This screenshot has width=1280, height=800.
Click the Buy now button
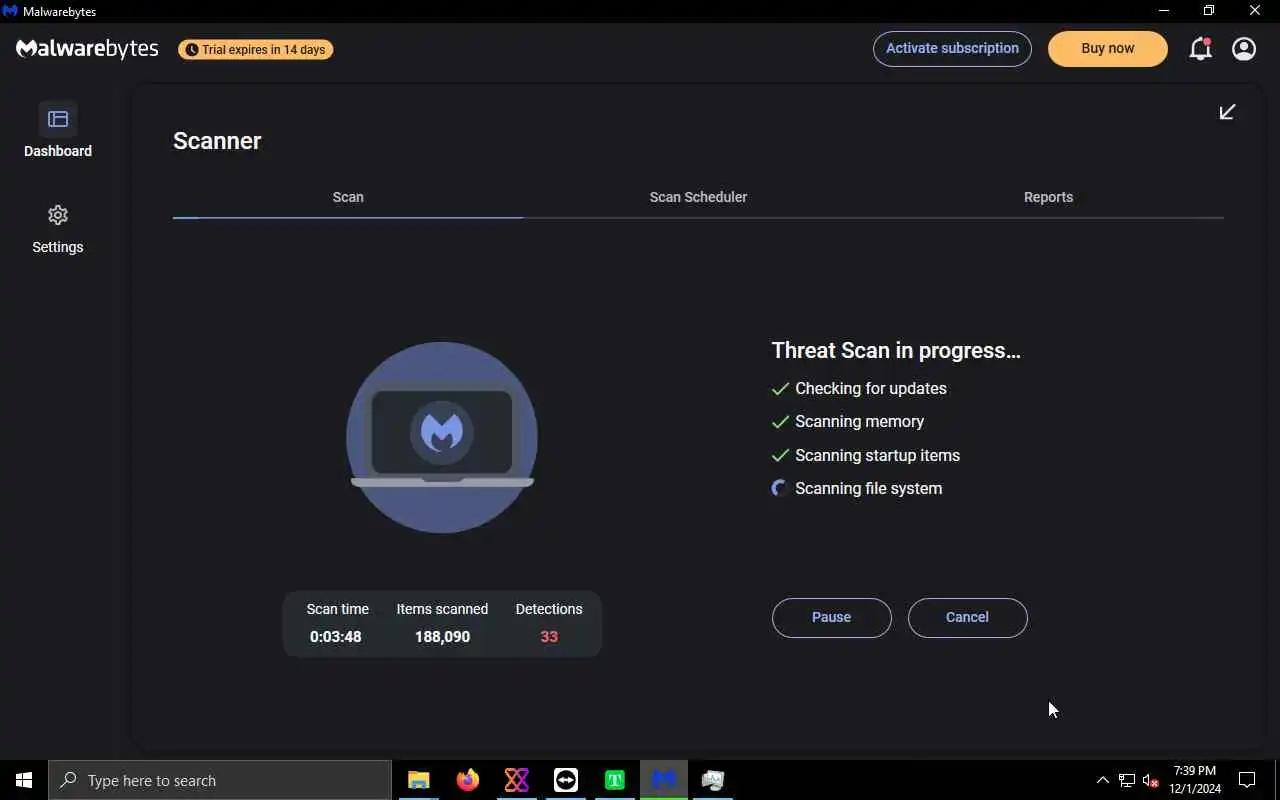coord(1107,49)
